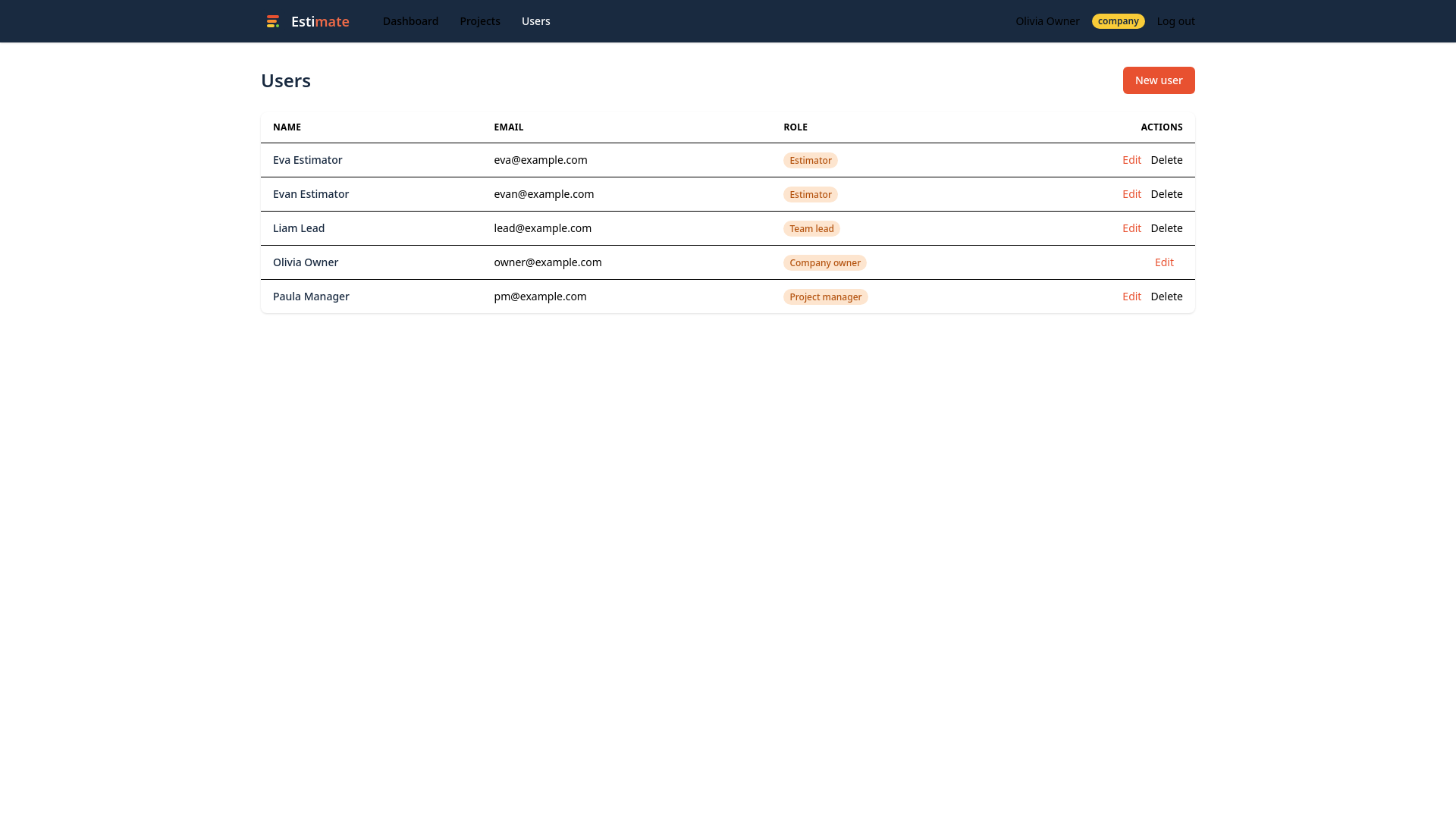1456x819 pixels.
Task: Edit Paula Manager's account
Action: (1131, 297)
